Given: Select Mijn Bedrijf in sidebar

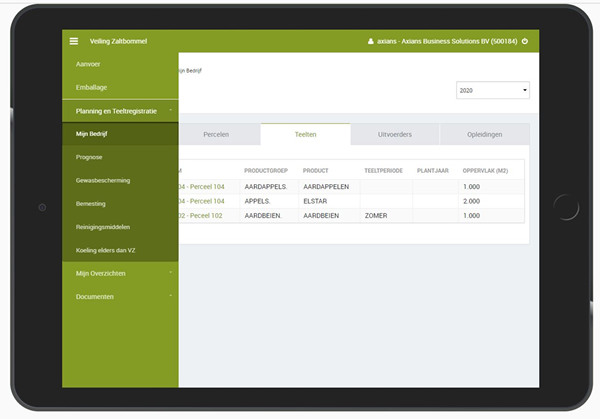Looking at the screenshot, I should [x=92, y=134].
